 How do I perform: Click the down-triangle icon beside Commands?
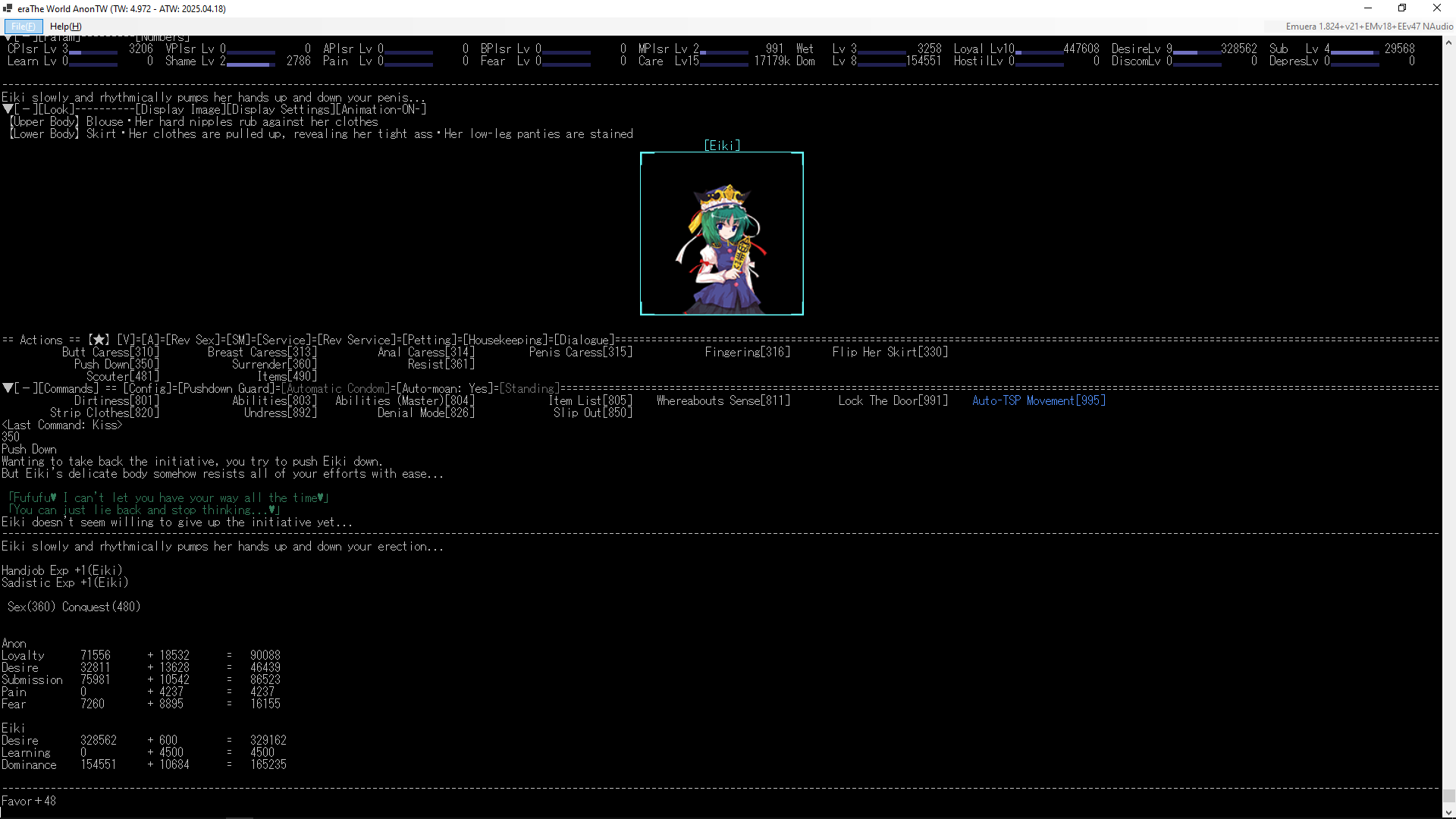(x=8, y=388)
